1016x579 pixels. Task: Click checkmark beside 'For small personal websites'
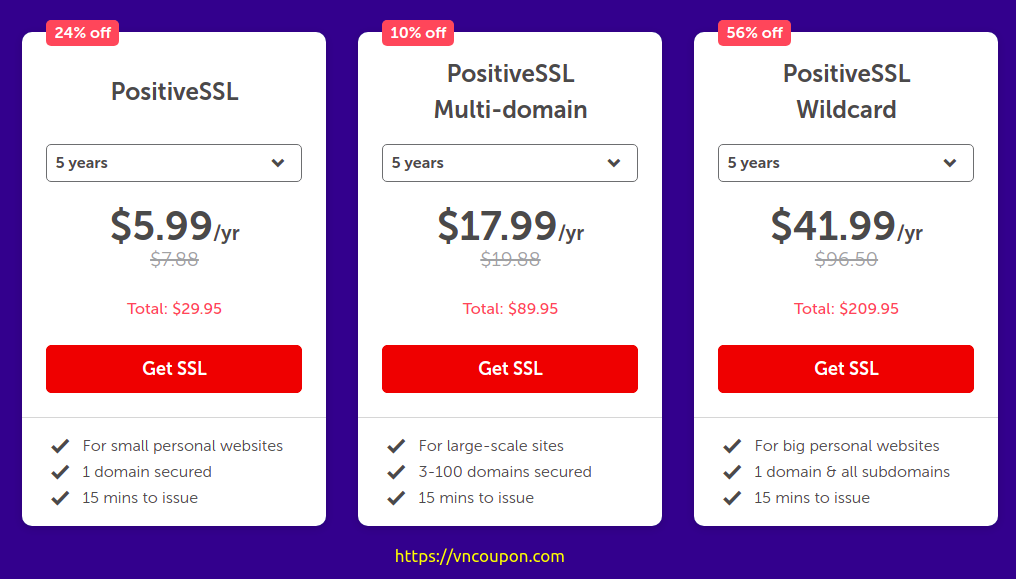tap(60, 446)
